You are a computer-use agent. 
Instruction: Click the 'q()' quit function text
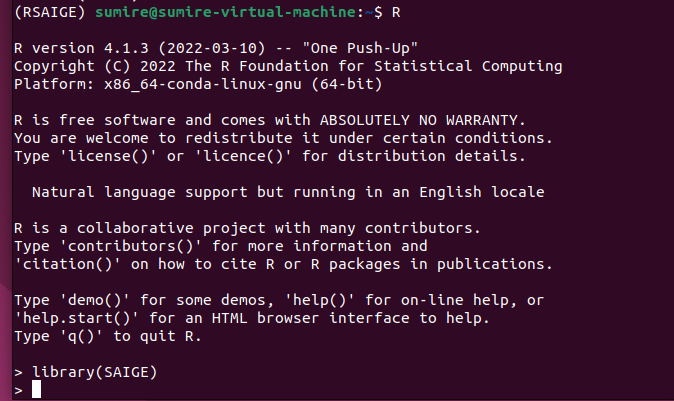coord(80,336)
